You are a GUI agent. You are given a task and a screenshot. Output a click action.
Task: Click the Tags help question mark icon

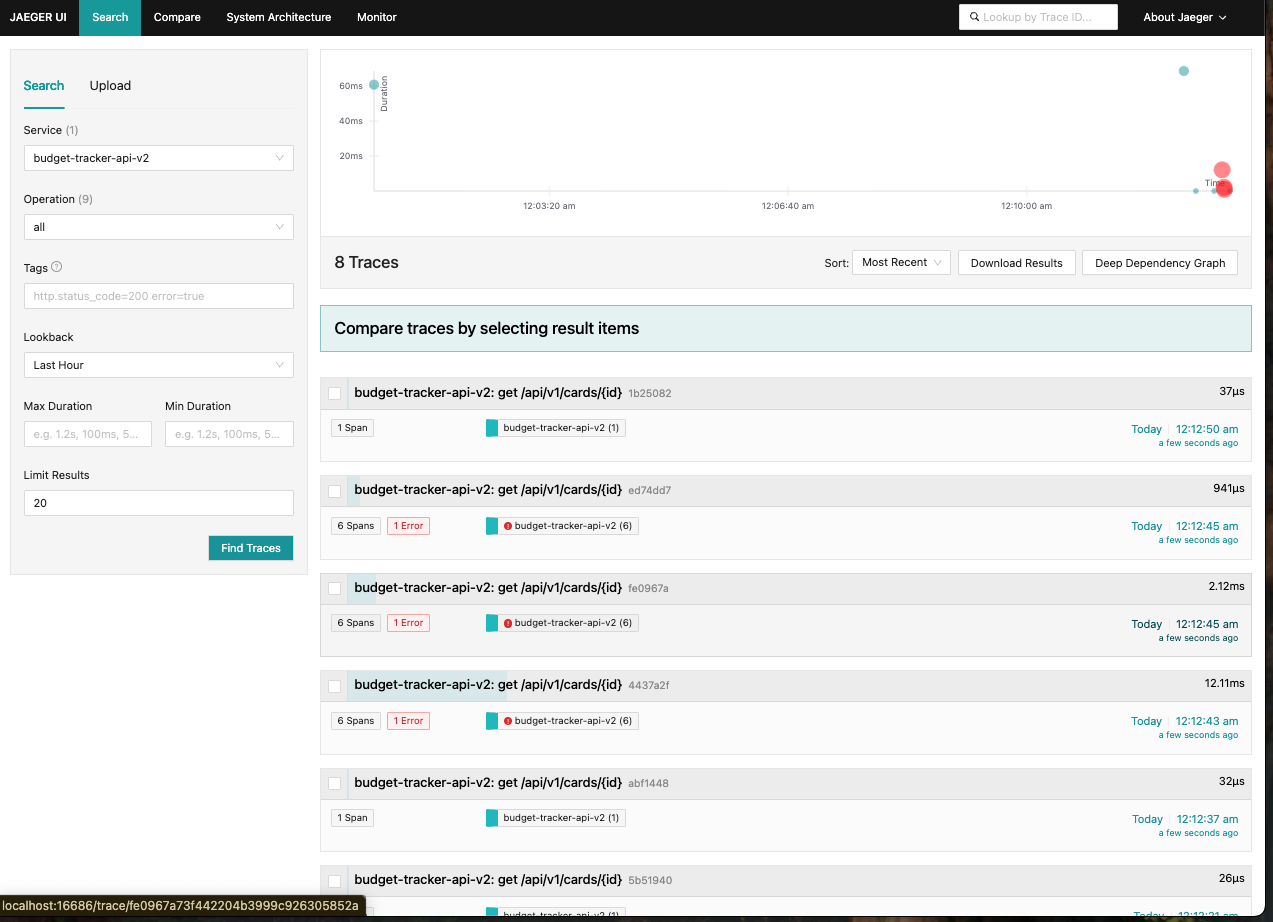pos(57,267)
